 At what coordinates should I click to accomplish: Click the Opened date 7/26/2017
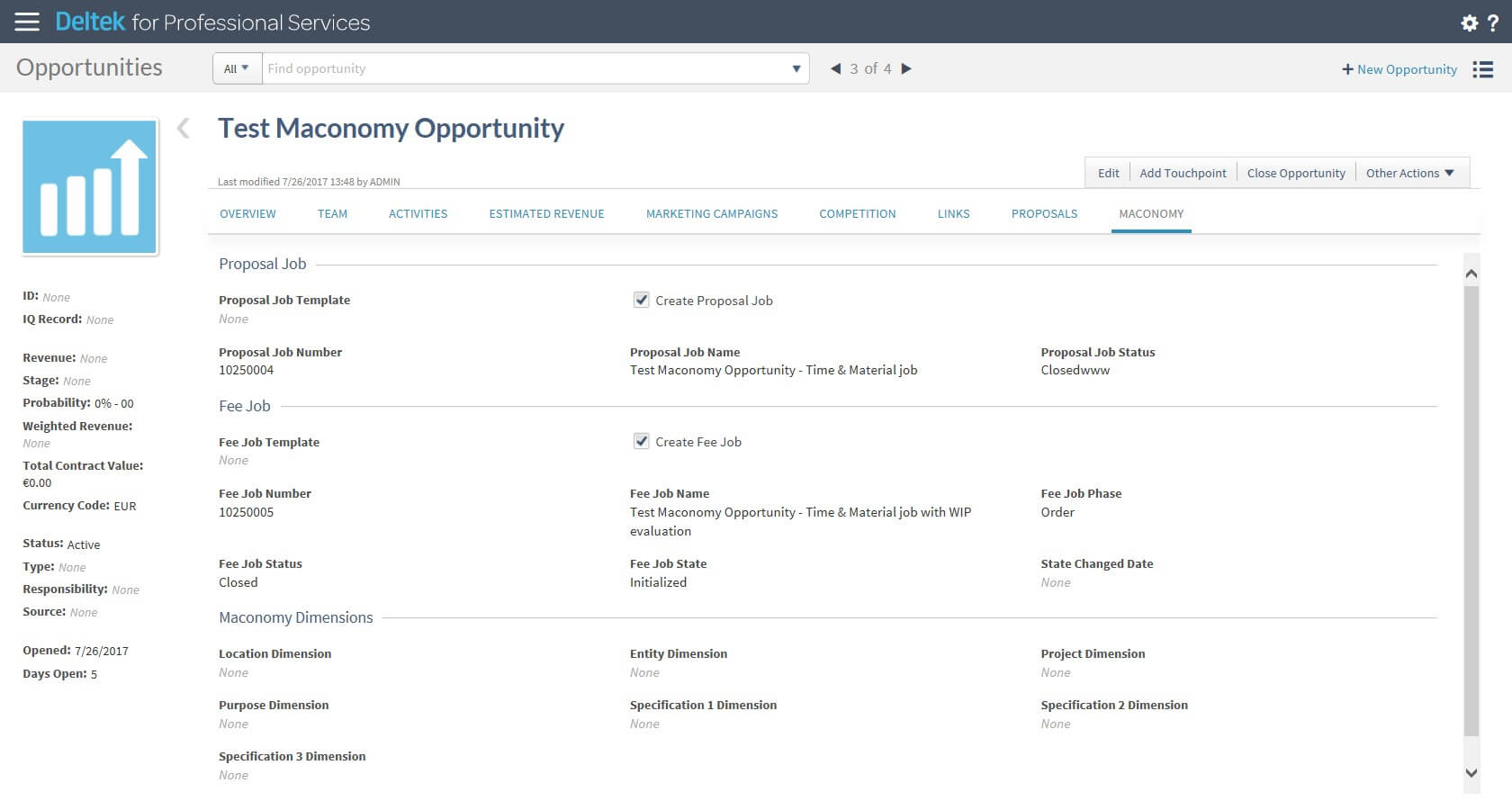(102, 651)
